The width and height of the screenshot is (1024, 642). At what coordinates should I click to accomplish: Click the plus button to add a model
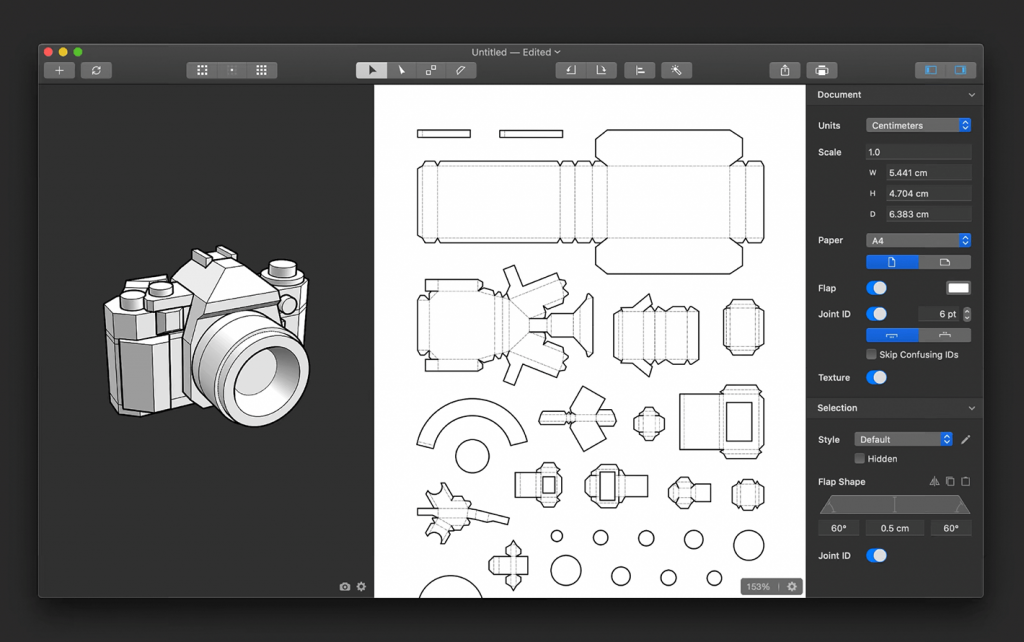point(59,71)
